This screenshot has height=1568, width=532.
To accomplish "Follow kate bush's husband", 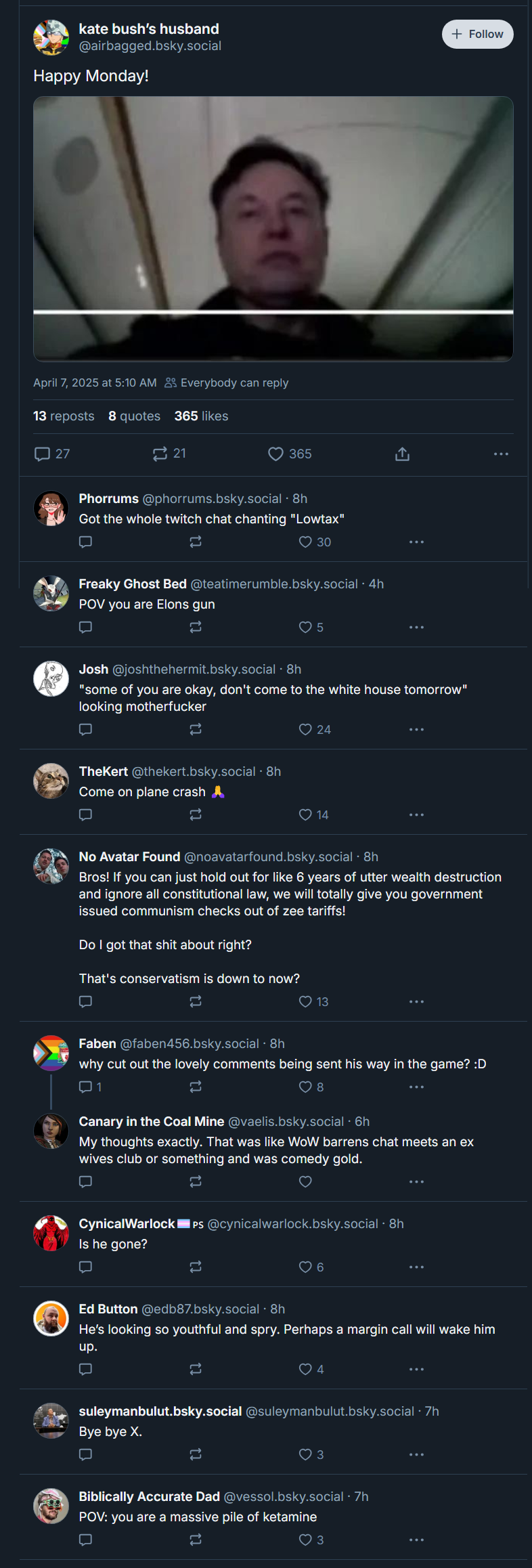I will point(478,34).
